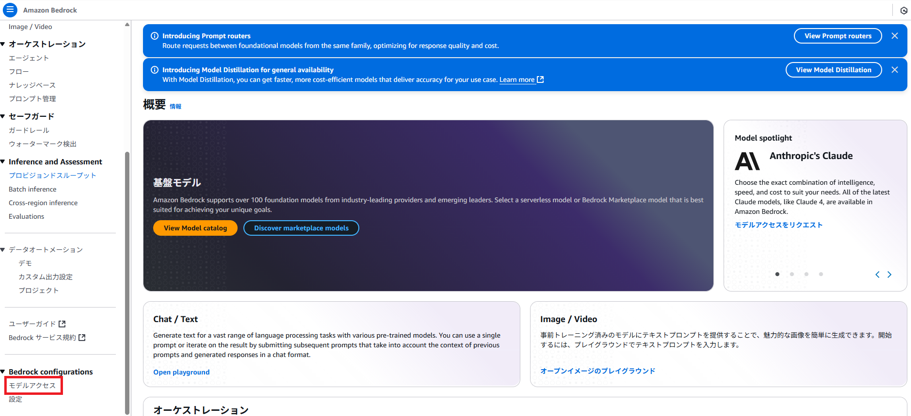The image size is (911, 416).
Task: Dismiss the Prompt routers banner
Action: [x=895, y=36]
